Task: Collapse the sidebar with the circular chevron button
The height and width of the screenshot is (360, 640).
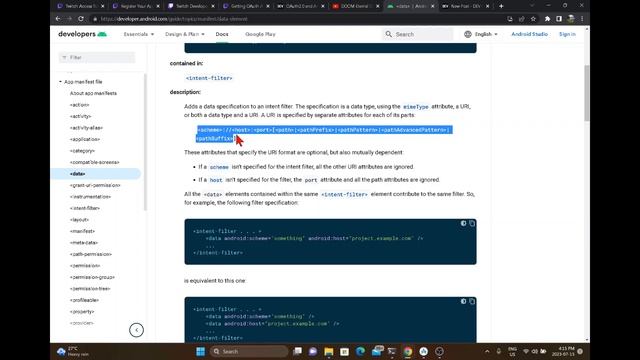Action: coord(136,330)
